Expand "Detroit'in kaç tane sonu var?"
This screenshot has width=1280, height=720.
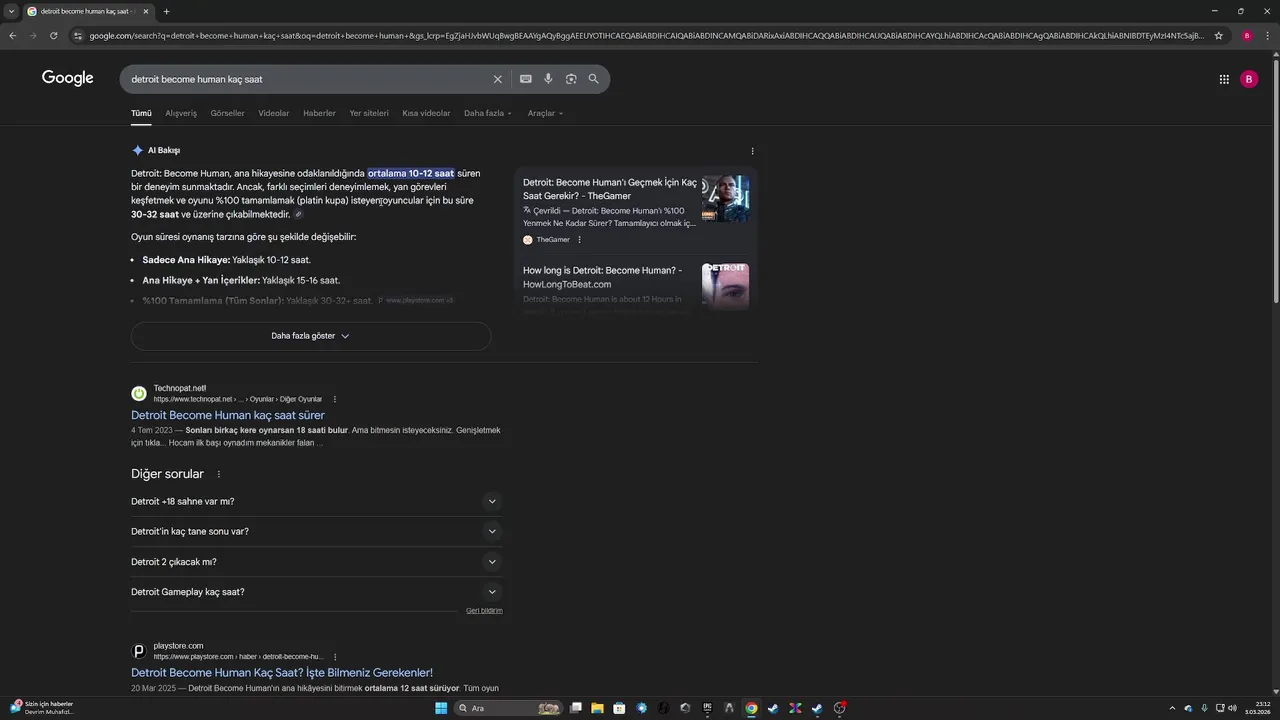(316, 531)
